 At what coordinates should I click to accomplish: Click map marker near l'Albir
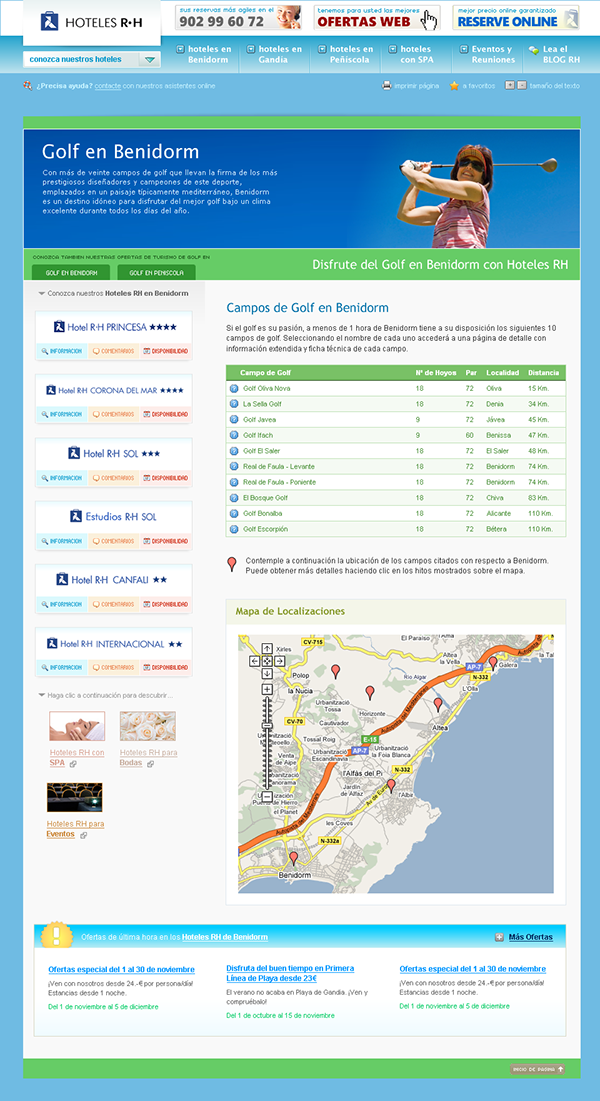(391, 786)
